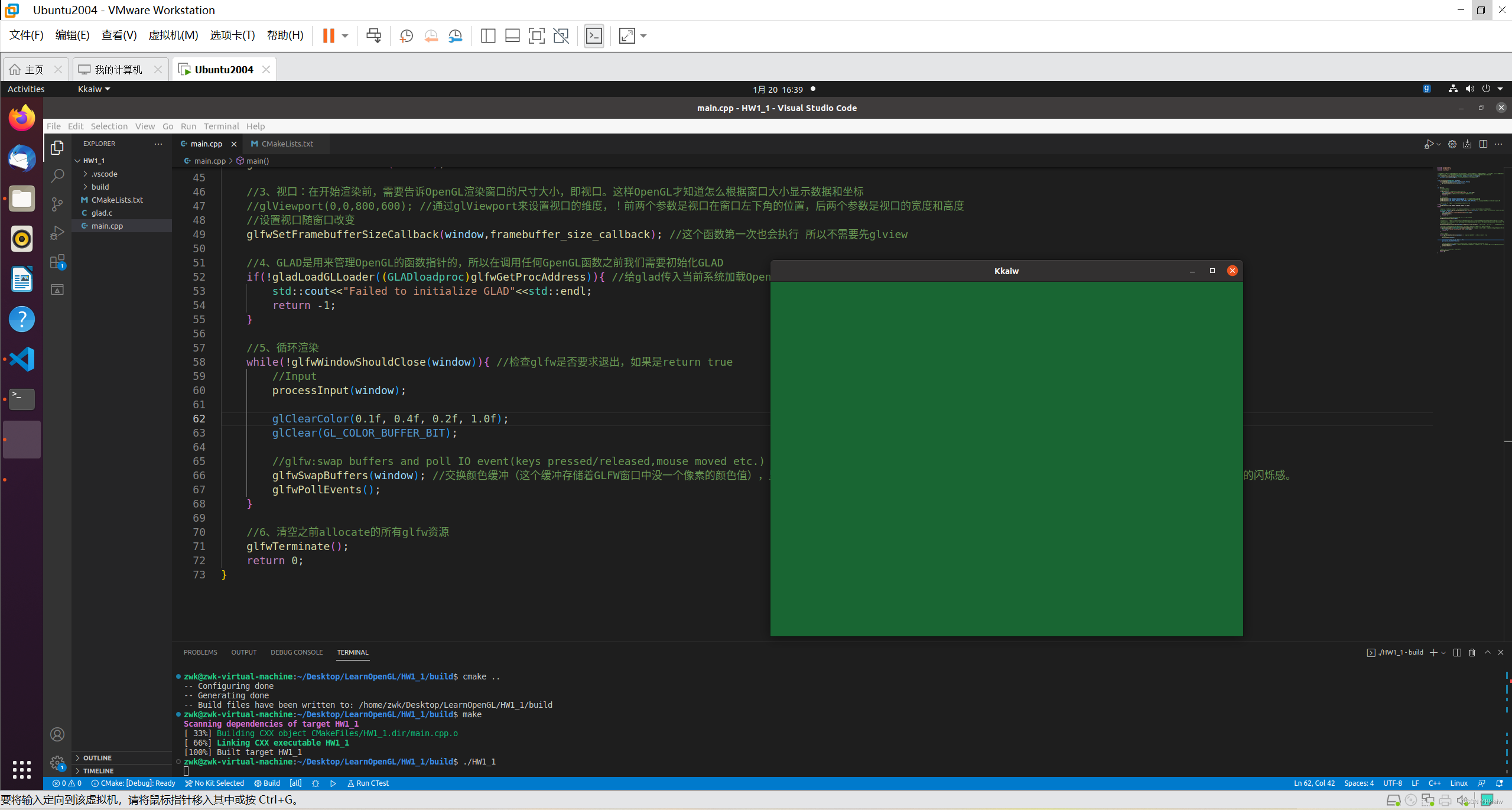This screenshot has height=810, width=1512.
Task: Open new terminal profile dropdown arrow
Action: [1443, 653]
